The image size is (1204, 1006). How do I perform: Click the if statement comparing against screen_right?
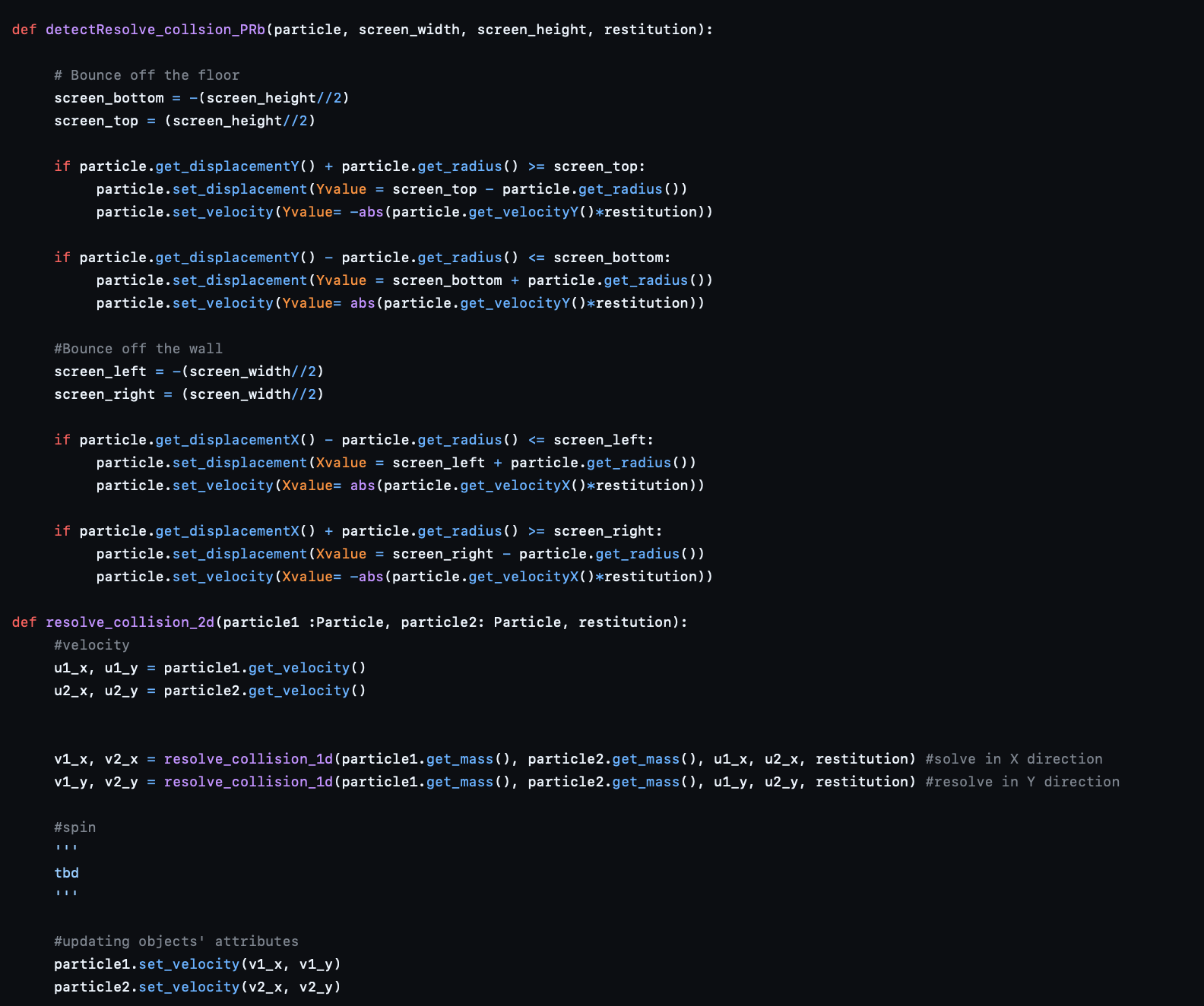(x=358, y=531)
